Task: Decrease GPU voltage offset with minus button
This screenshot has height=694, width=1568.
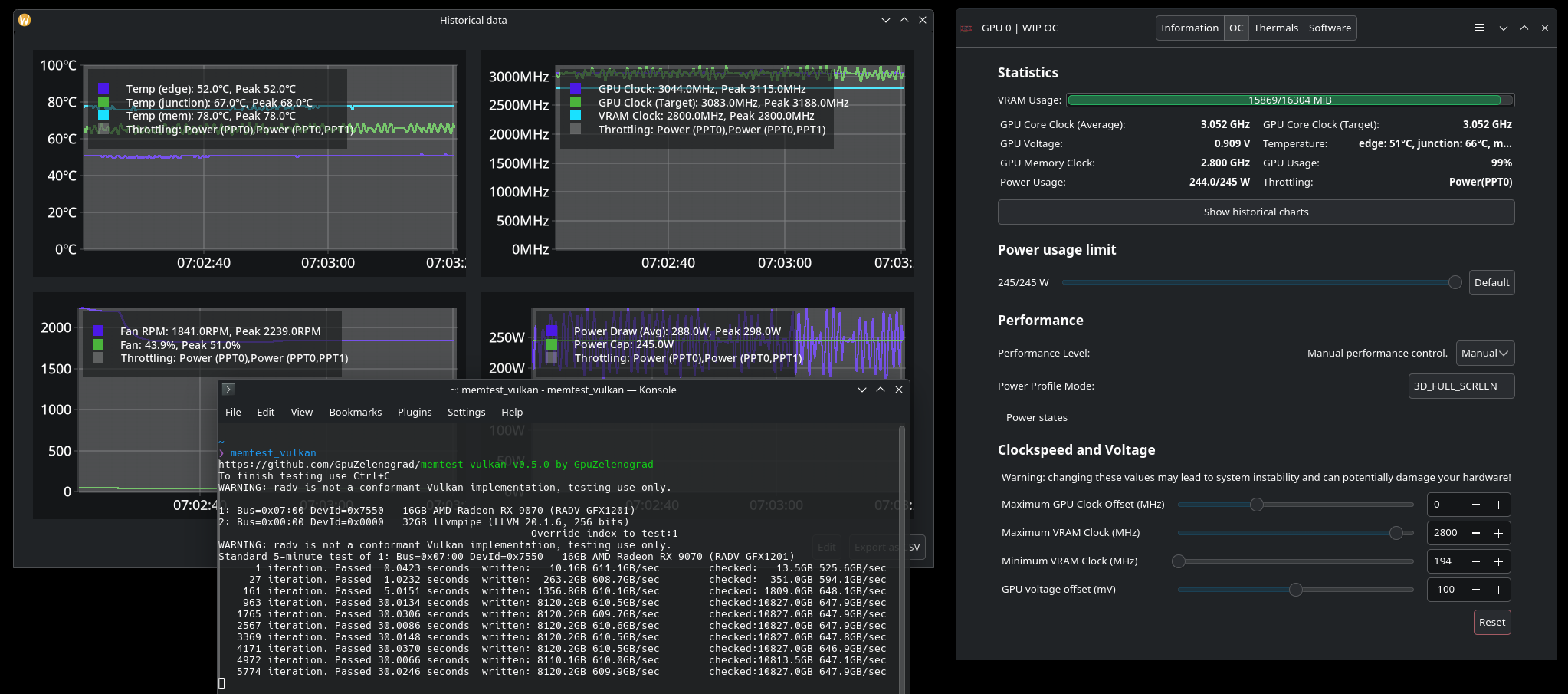Action: click(1476, 590)
